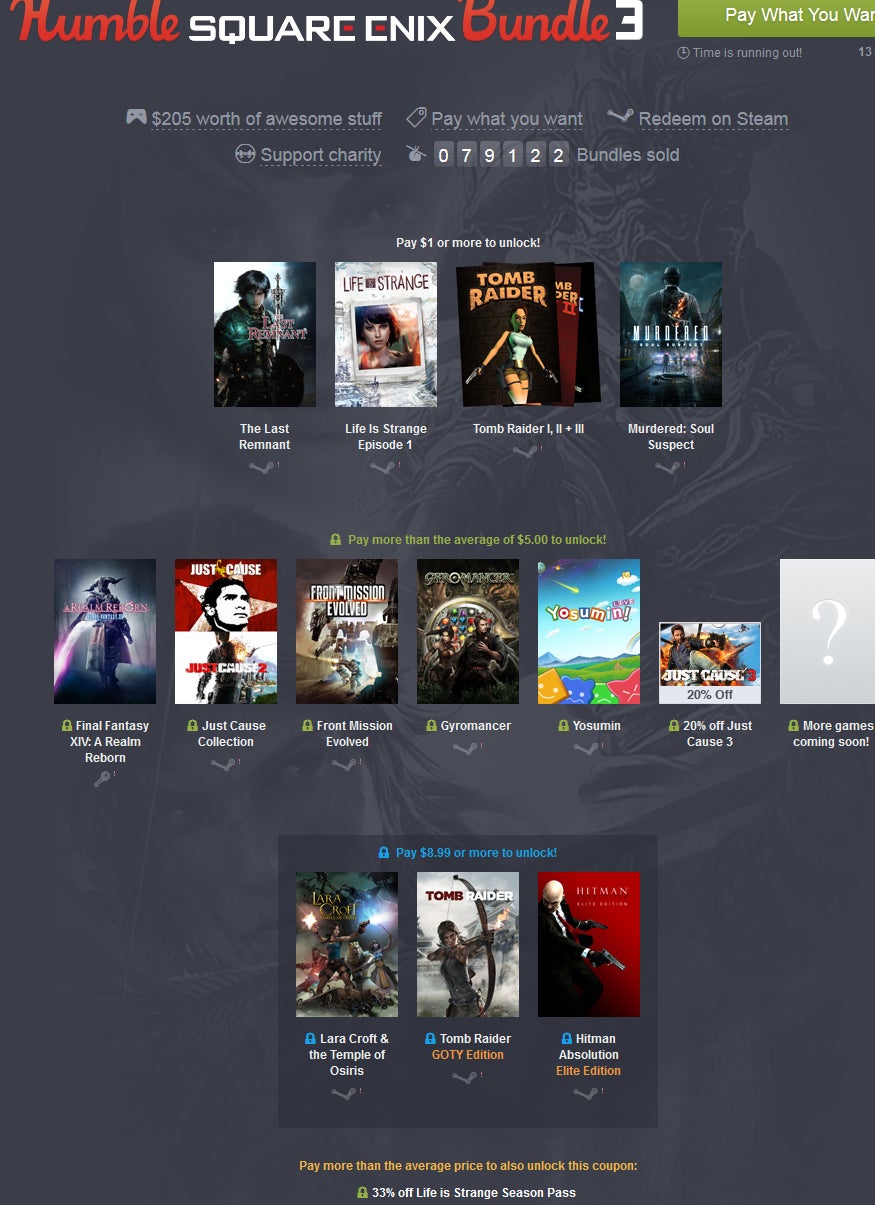Click the green lock icon beside Gyromancer
Image resolution: width=875 pixels, height=1205 pixels.
432,726
